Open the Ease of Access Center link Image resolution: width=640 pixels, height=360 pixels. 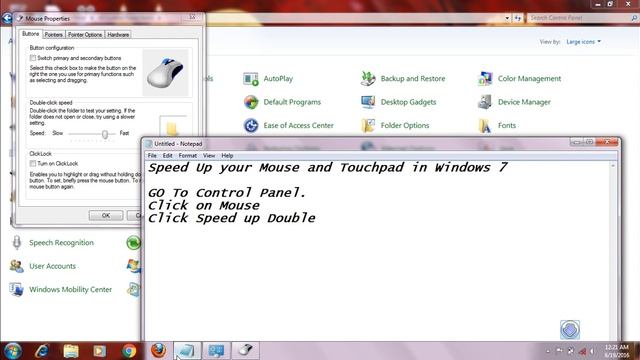298,125
